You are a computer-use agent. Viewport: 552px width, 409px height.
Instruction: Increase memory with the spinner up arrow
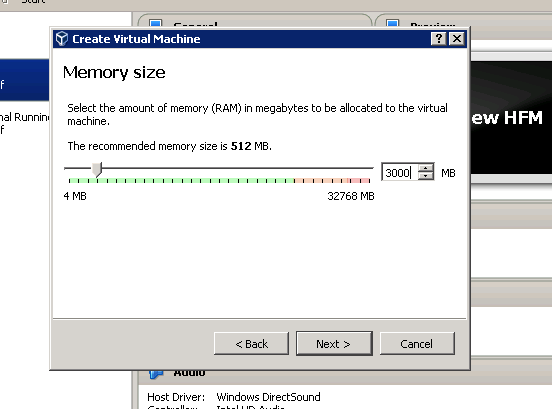click(426, 168)
